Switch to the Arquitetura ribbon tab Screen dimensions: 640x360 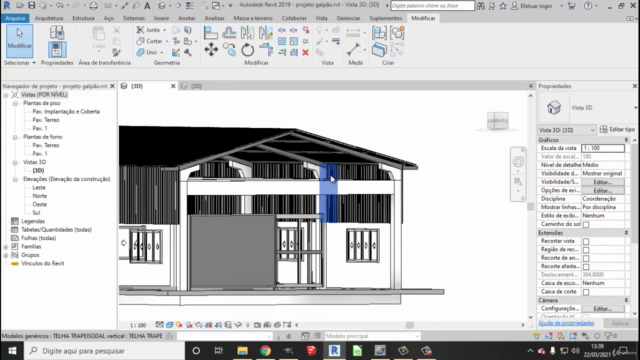49,18
